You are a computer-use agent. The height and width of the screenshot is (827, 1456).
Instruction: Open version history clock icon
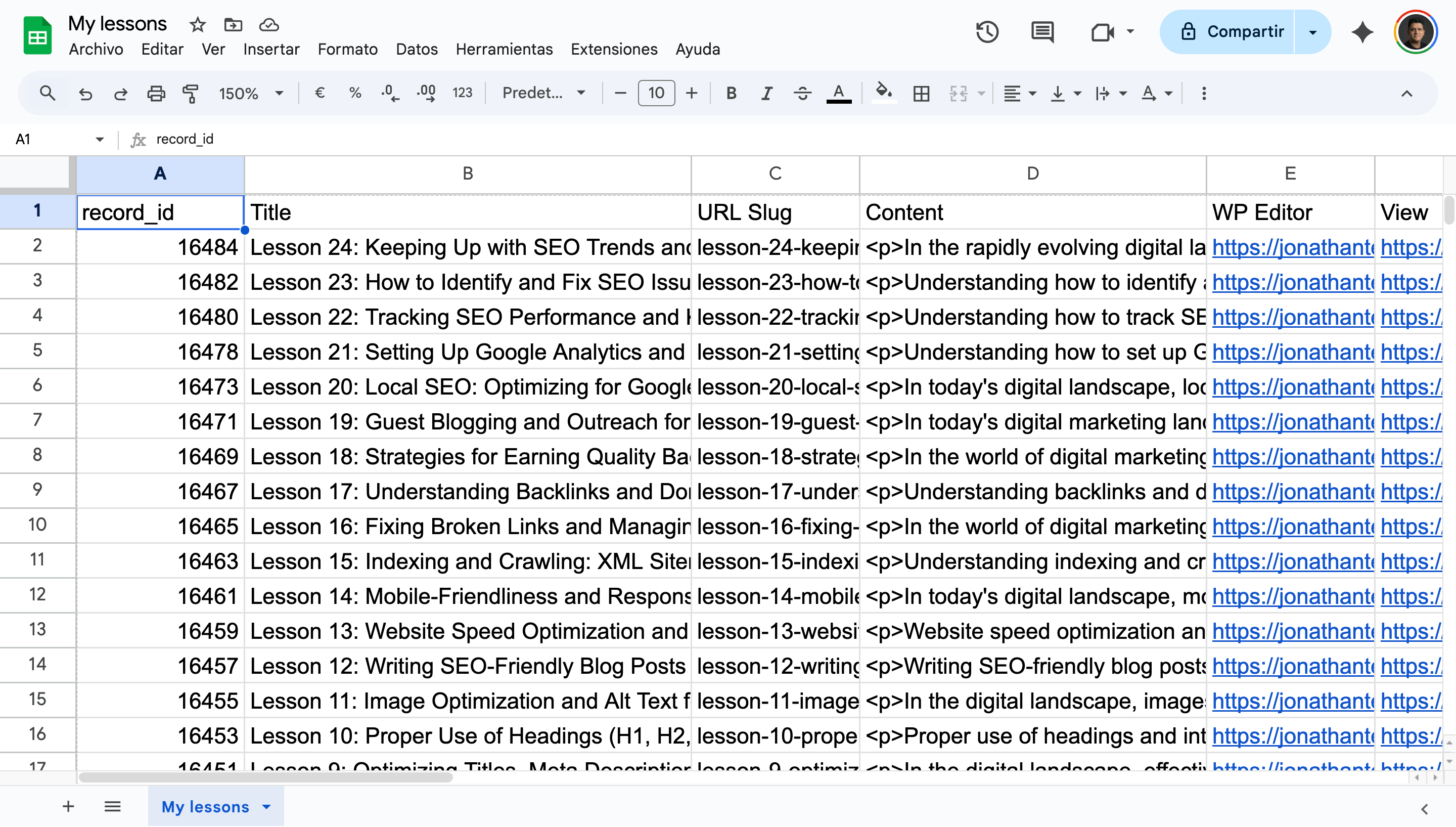[x=987, y=32]
